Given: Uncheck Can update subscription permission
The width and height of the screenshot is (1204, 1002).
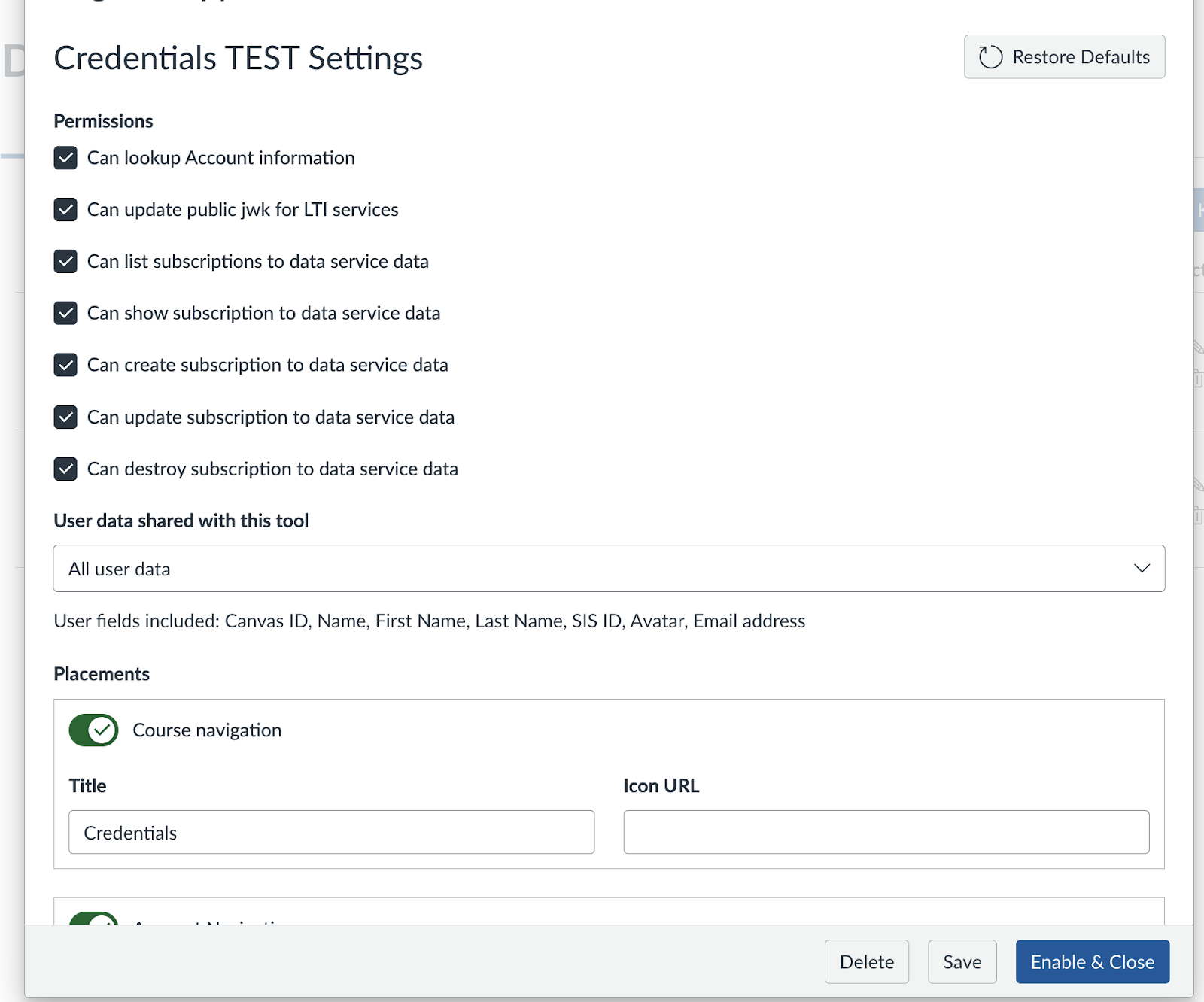Looking at the screenshot, I should click(65, 417).
